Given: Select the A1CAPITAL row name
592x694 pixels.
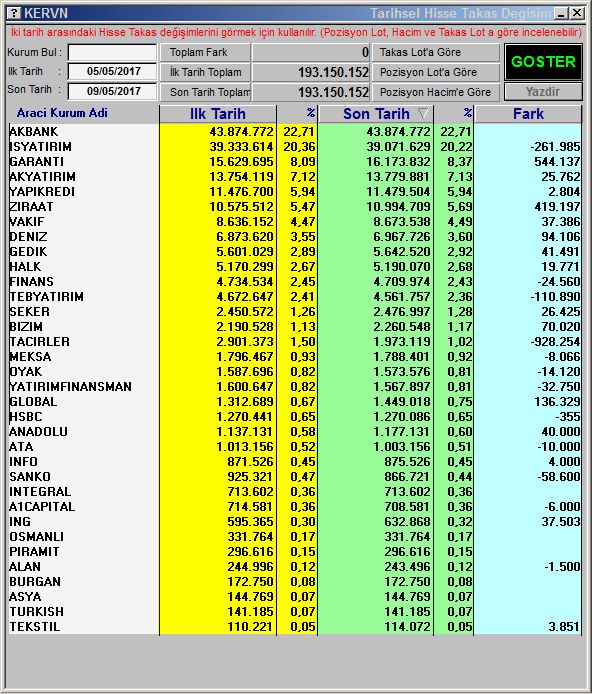Looking at the screenshot, I should click(42, 507).
